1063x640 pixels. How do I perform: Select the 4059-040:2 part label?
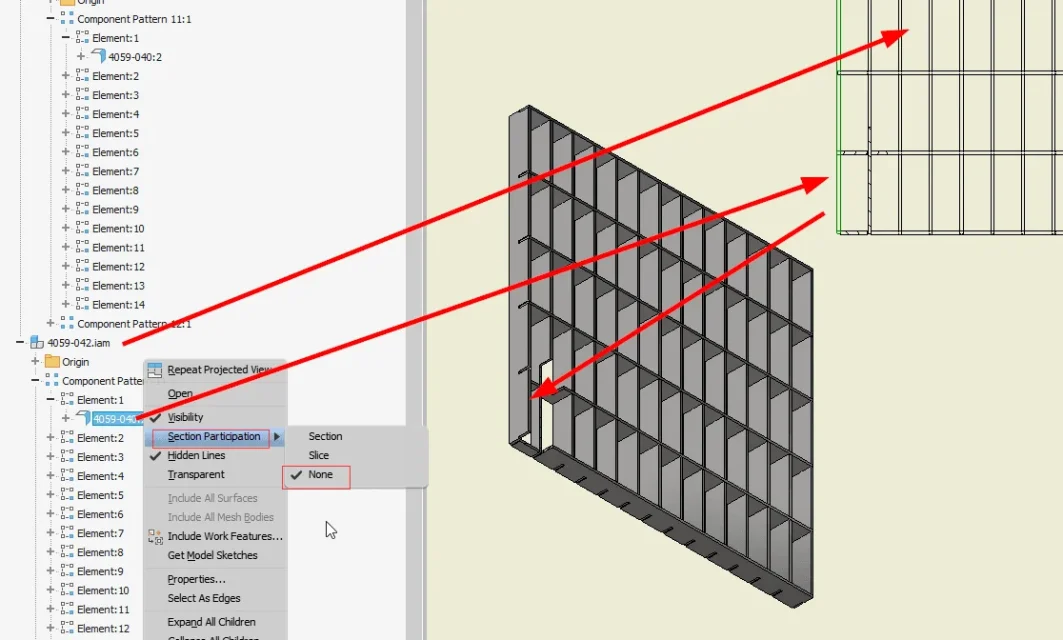pyautogui.click(x=135, y=57)
